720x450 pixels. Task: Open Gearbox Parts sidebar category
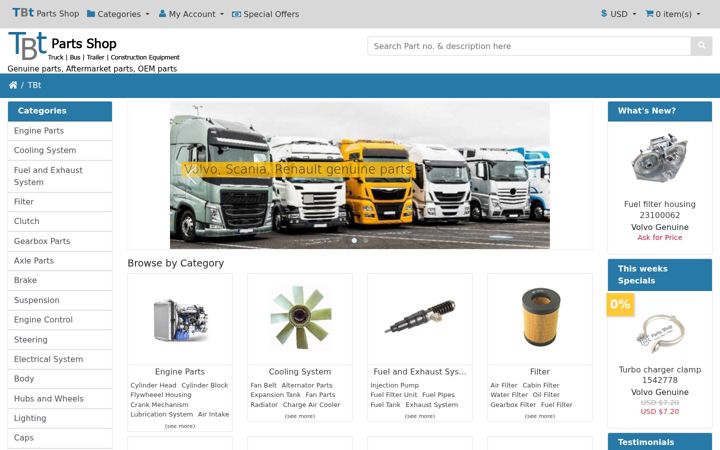[x=60, y=241]
